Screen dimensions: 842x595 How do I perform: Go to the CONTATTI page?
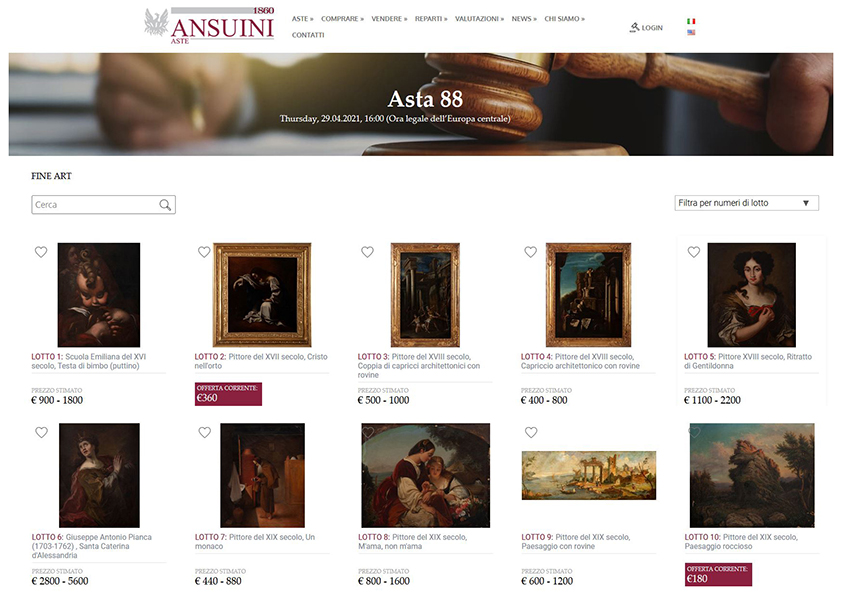point(308,35)
